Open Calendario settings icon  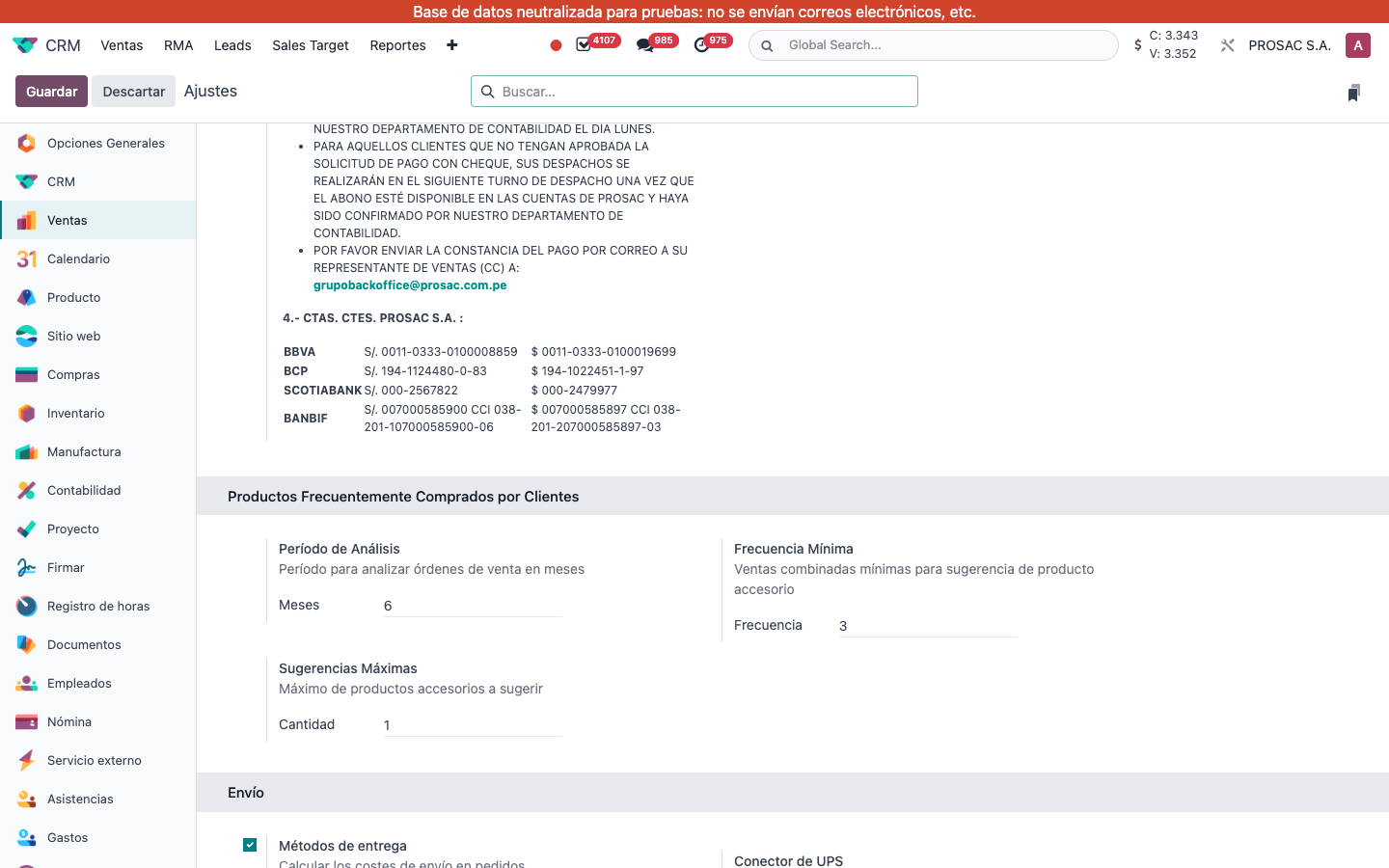[27, 258]
